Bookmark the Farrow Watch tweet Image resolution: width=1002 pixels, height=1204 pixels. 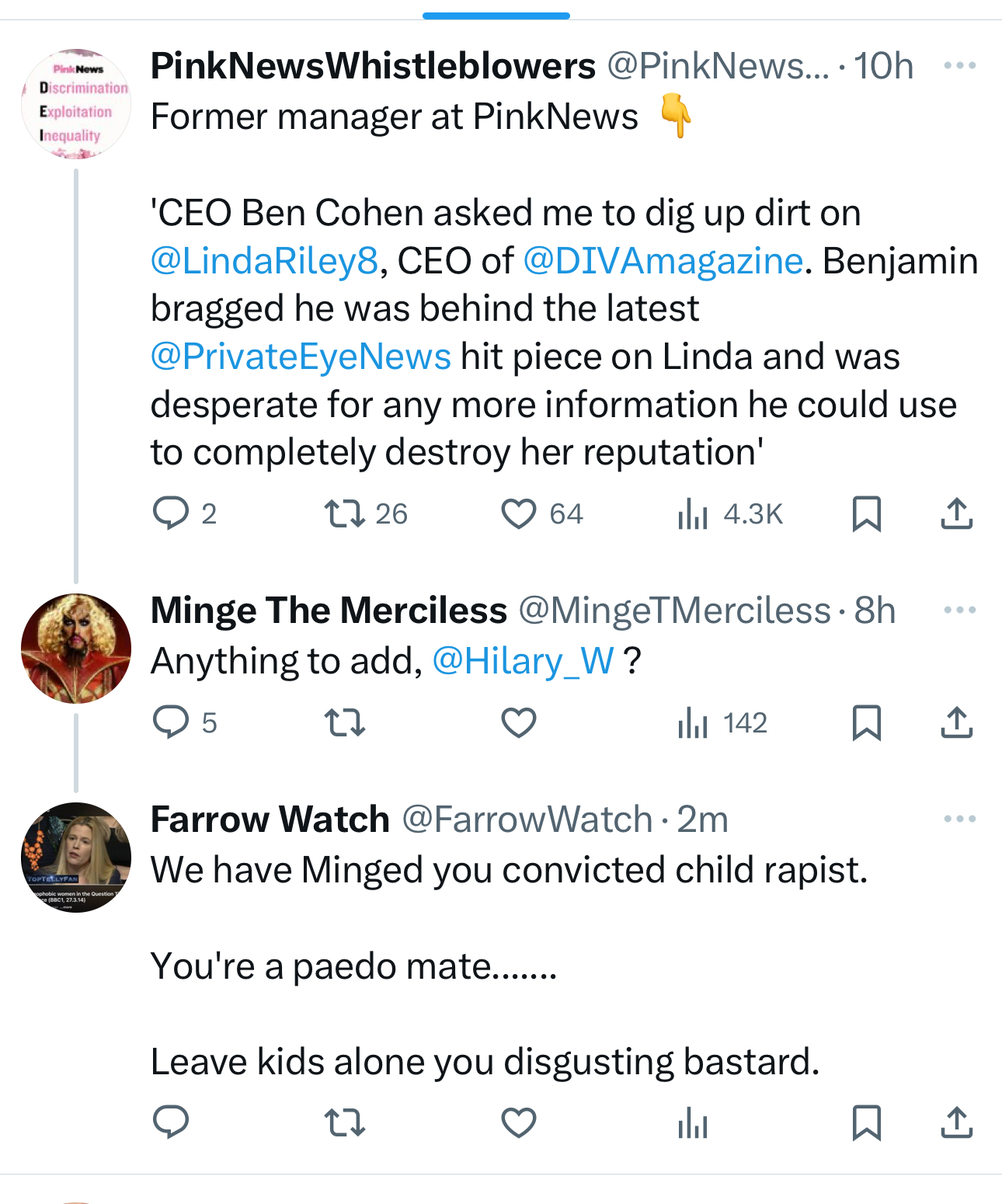click(x=866, y=1123)
